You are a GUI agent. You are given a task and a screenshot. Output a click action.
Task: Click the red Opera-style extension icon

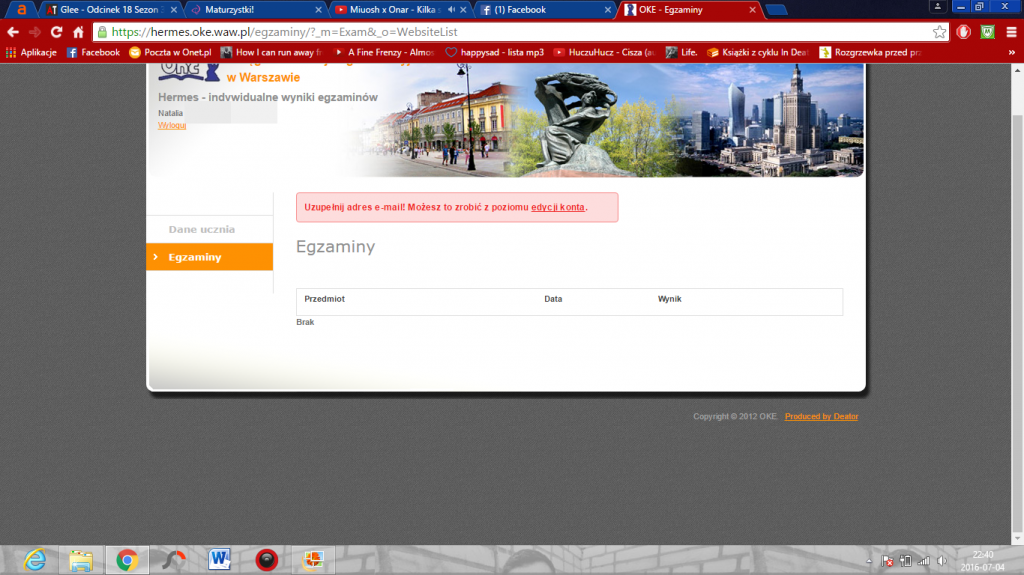pyautogui.click(x=964, y=32)
